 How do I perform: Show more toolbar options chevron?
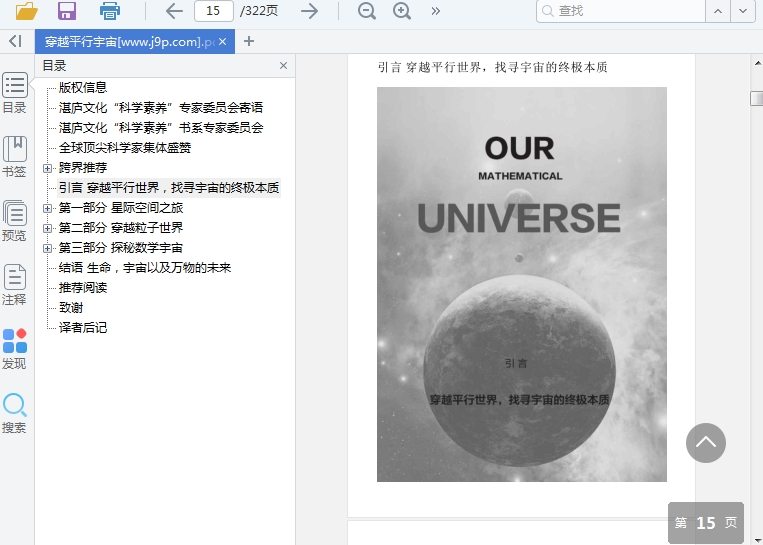(436, 11)
